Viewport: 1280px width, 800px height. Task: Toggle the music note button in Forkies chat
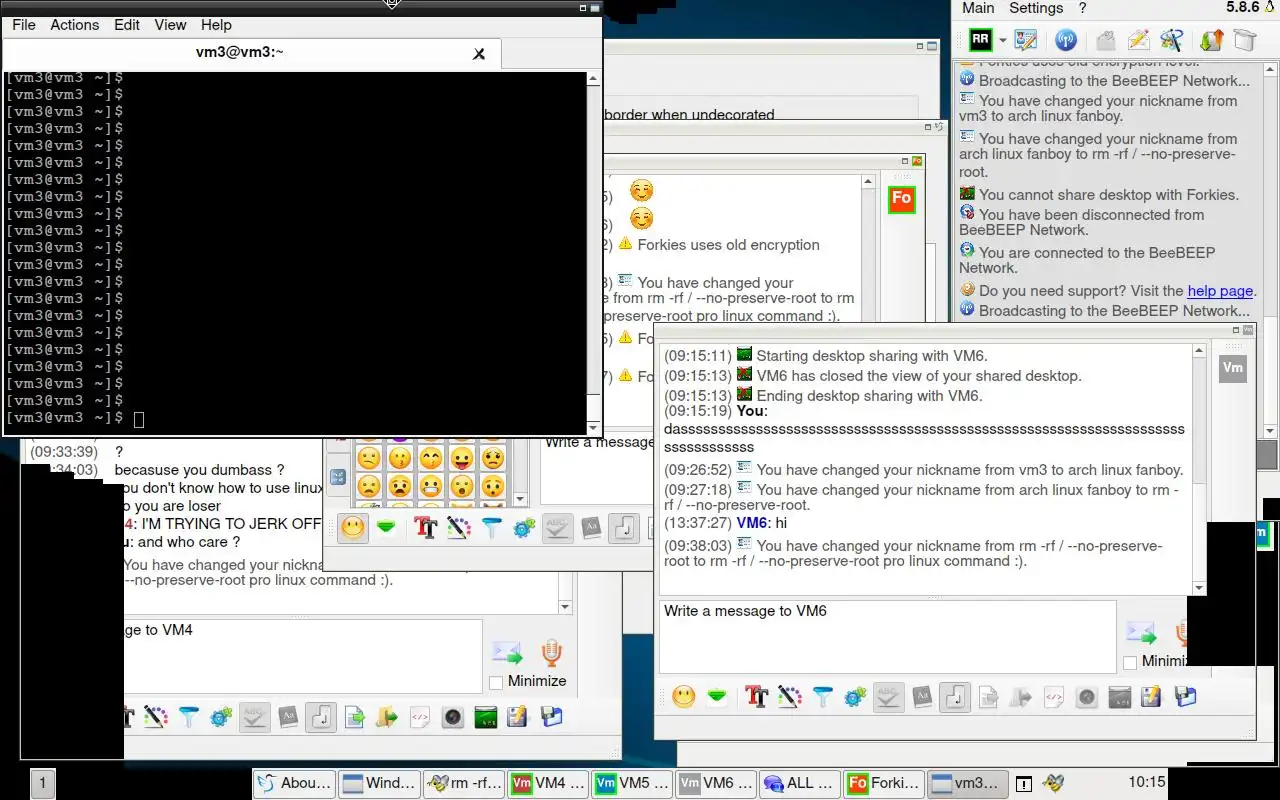pos(624,528)
